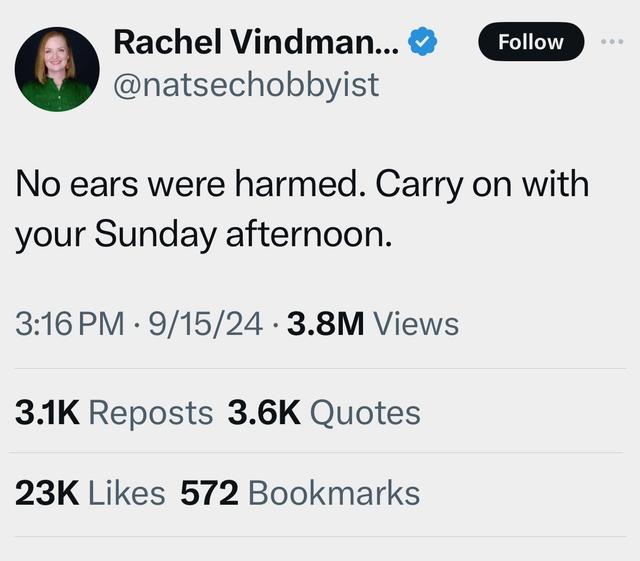Select the "No ears were harmed" tweet line
640x561 pixels.
click(302, 185)
